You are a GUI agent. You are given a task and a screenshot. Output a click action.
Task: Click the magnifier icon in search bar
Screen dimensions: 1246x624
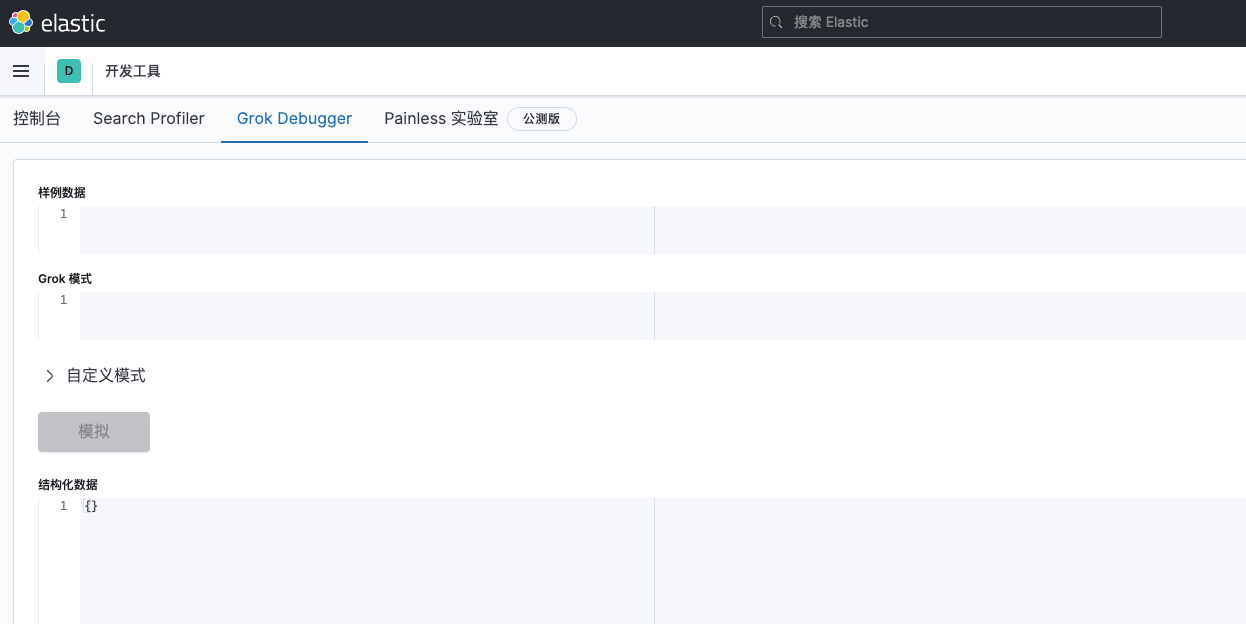776,22
